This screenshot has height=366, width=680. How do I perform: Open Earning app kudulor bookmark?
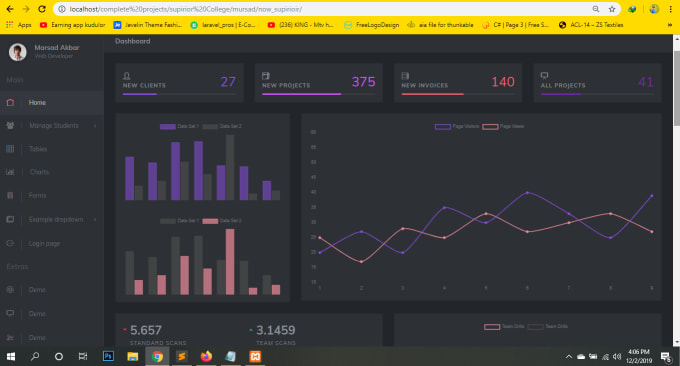pyautogui.click(x=72, y=25)
